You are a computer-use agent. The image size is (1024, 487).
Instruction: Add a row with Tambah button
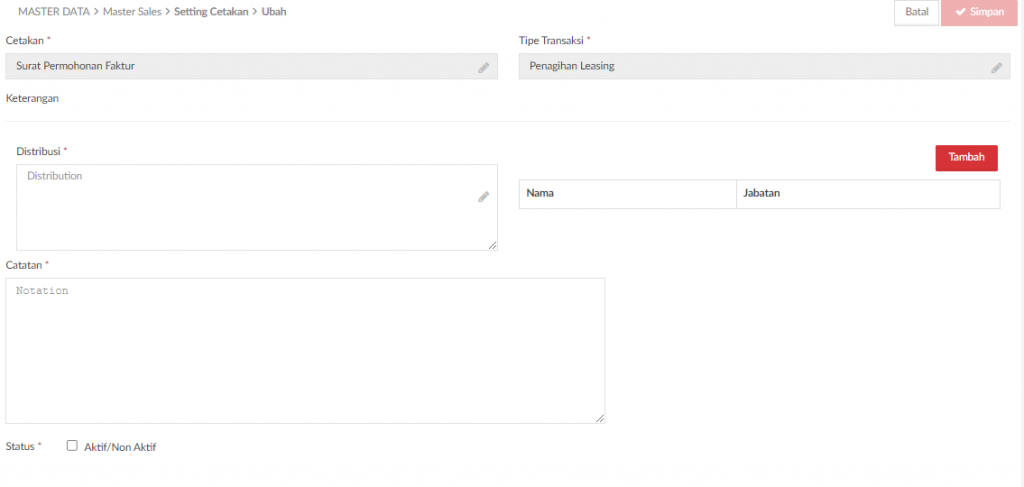(x=967, y=158)
